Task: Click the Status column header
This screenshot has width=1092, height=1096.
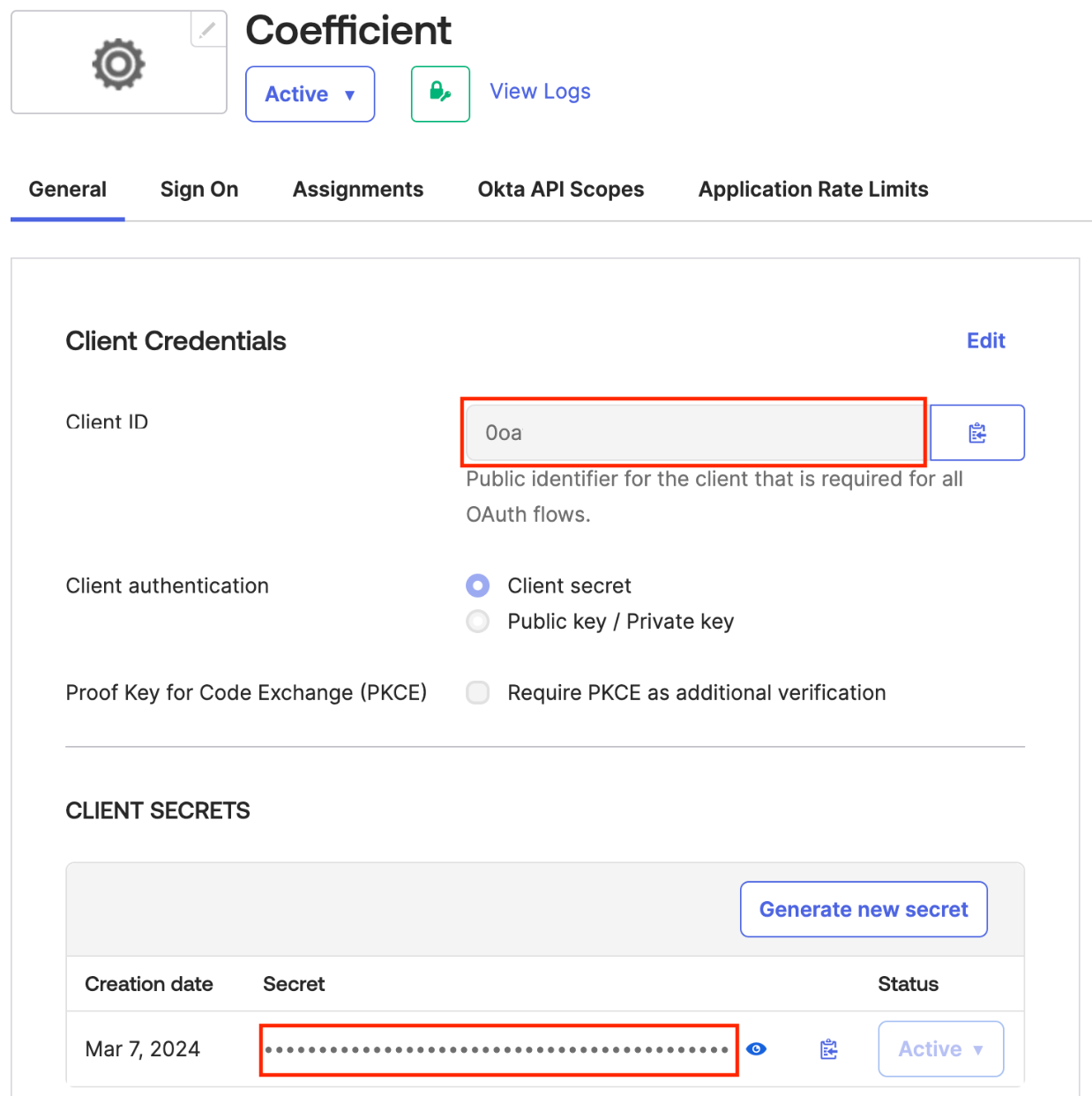Action: pos(909,984)
